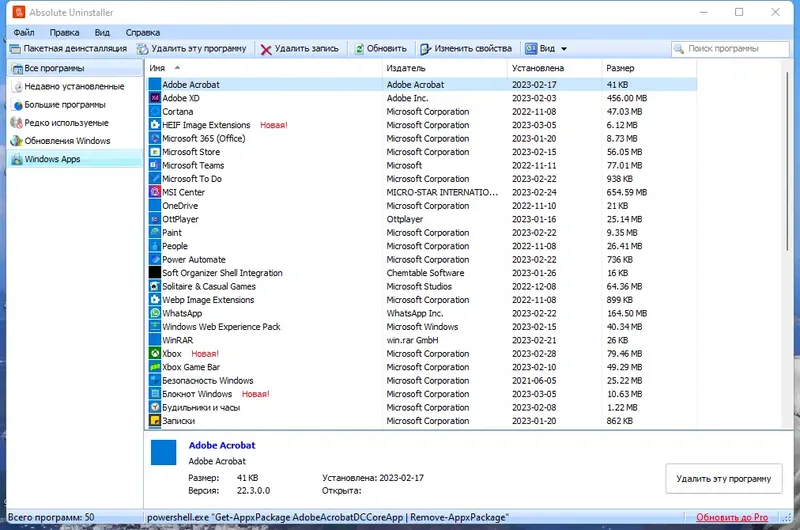Click the Microsoft Store icon

(155, 152)
